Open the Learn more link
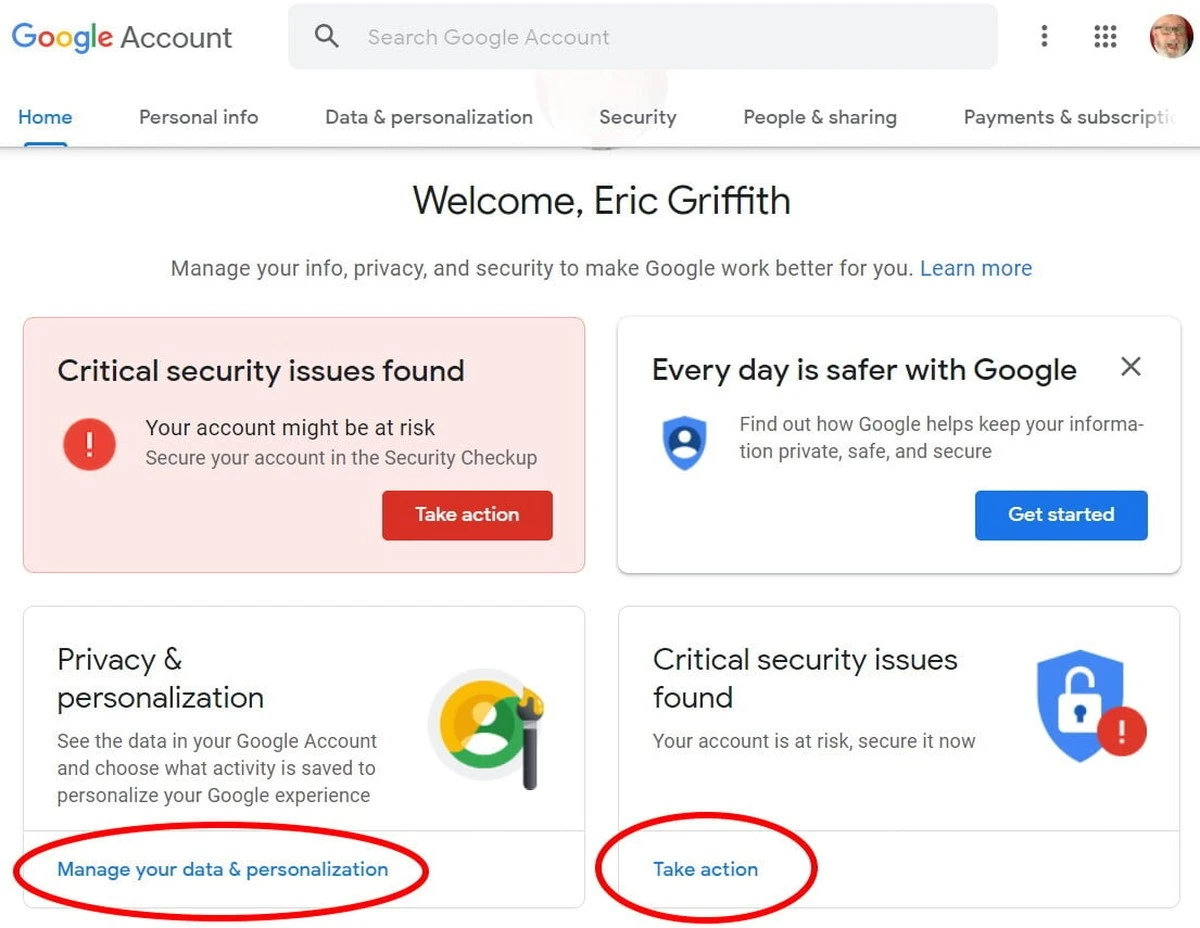The height and width of the screenshot is (928, 1200). click(x=976, y=268)
